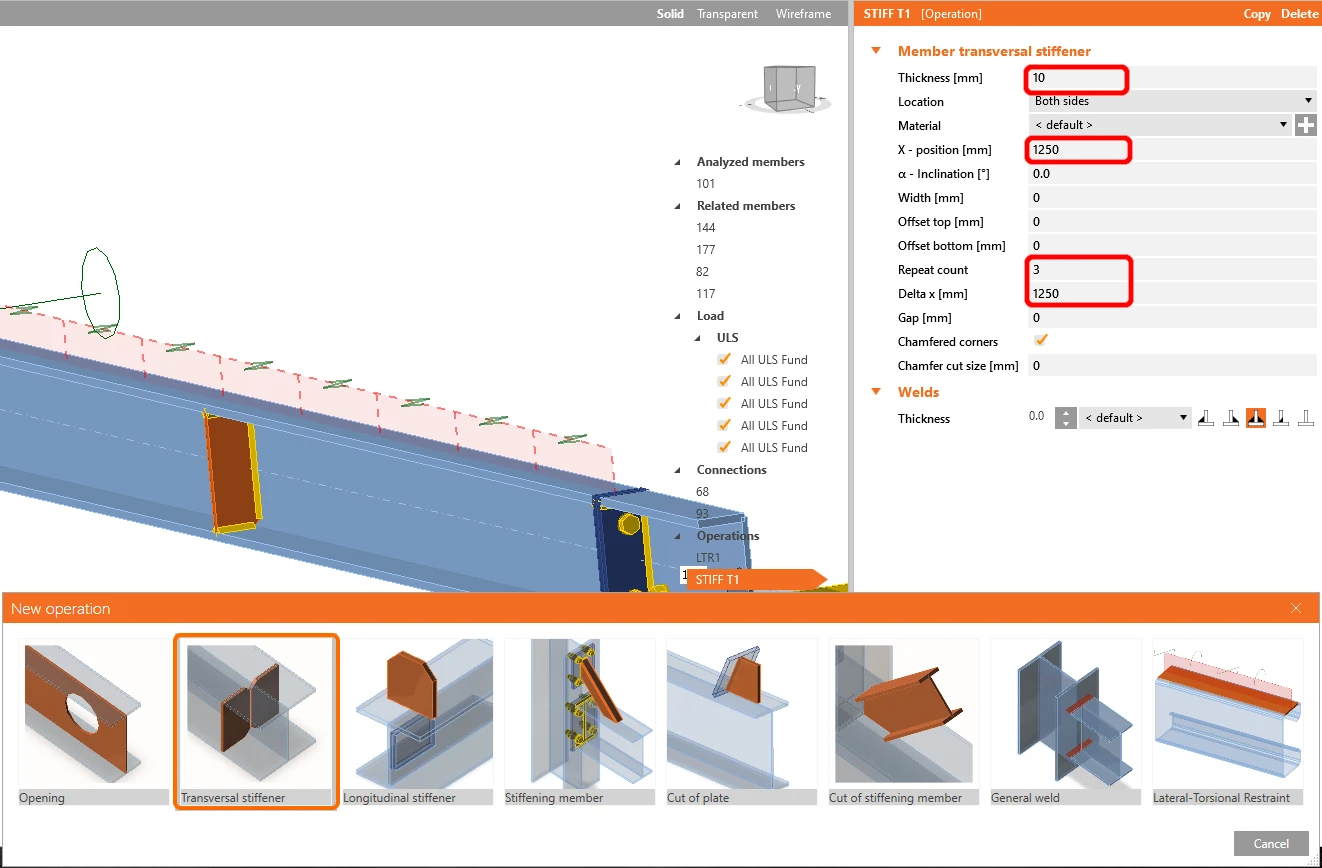Click Delete for the STIFF T1 operation
1322x868 pixels.
click(x=1300, y=14)
